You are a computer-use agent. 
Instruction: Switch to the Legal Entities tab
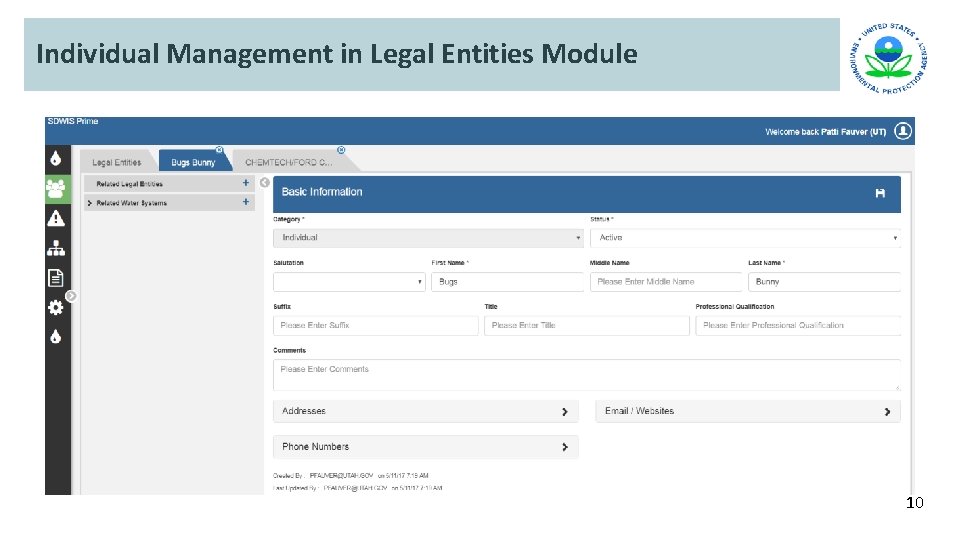click(116, 162)
